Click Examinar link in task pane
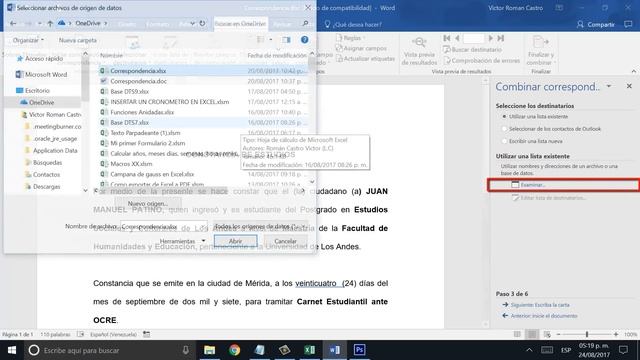640x360 pixels. pos(529,185)
